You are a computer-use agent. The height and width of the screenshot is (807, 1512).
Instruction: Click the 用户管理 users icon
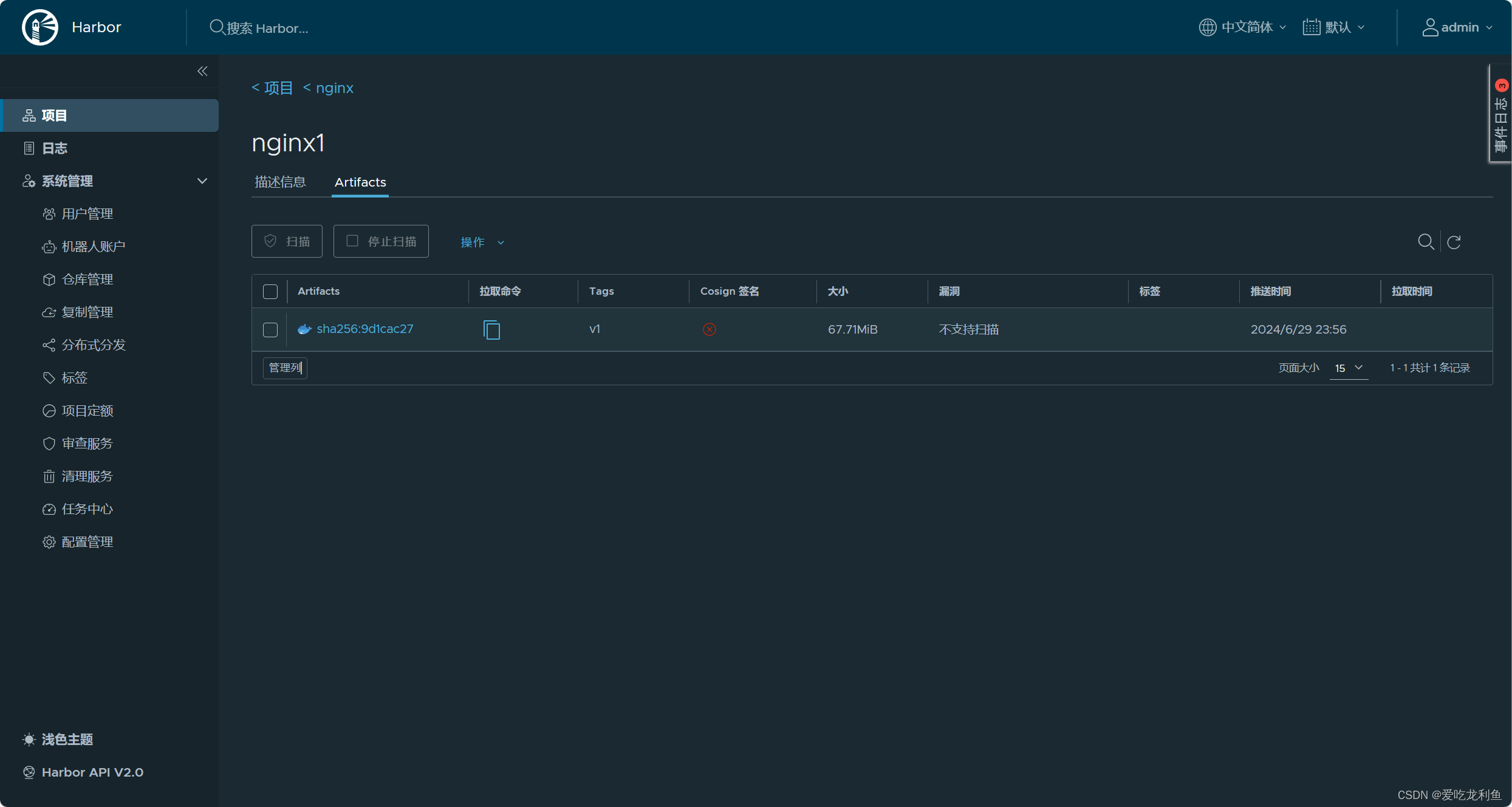point(49,214)
